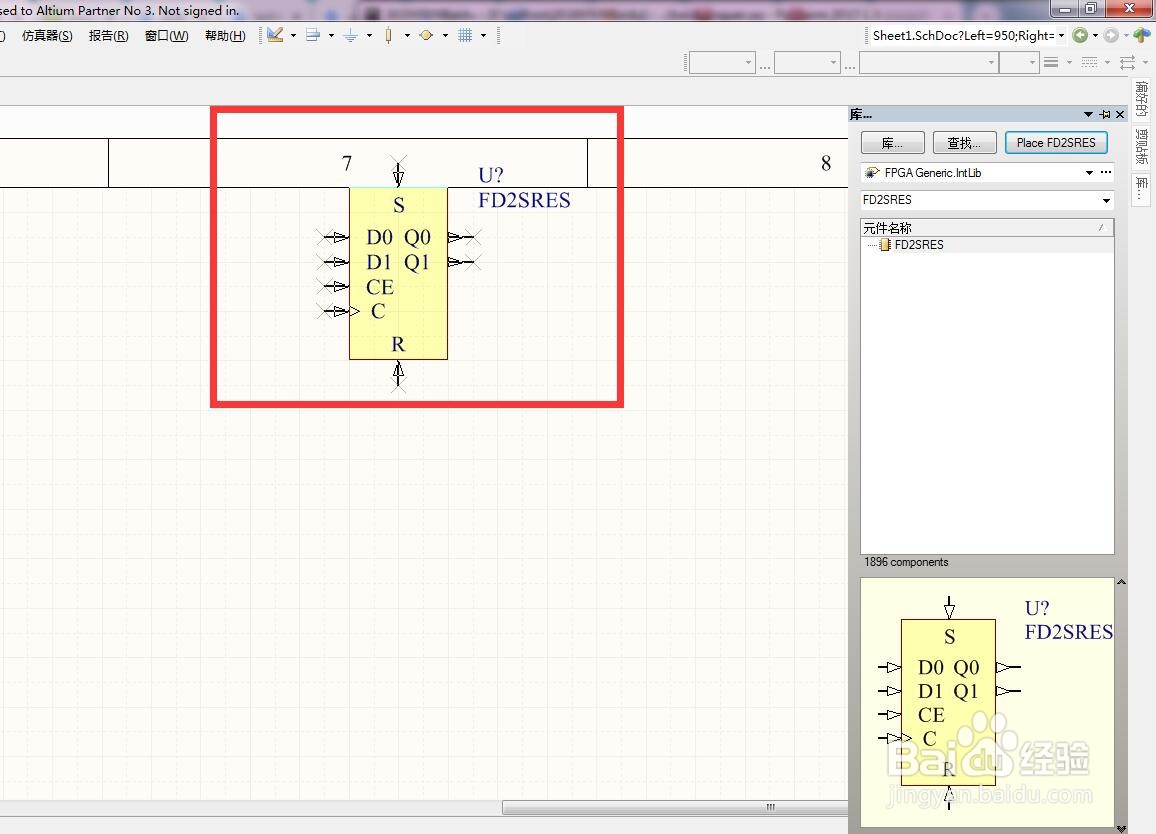The height and width of the screenshot is (834, 1156).
Task: Click the Sheet1.SchDoc address field
Action: pos(961,35)
